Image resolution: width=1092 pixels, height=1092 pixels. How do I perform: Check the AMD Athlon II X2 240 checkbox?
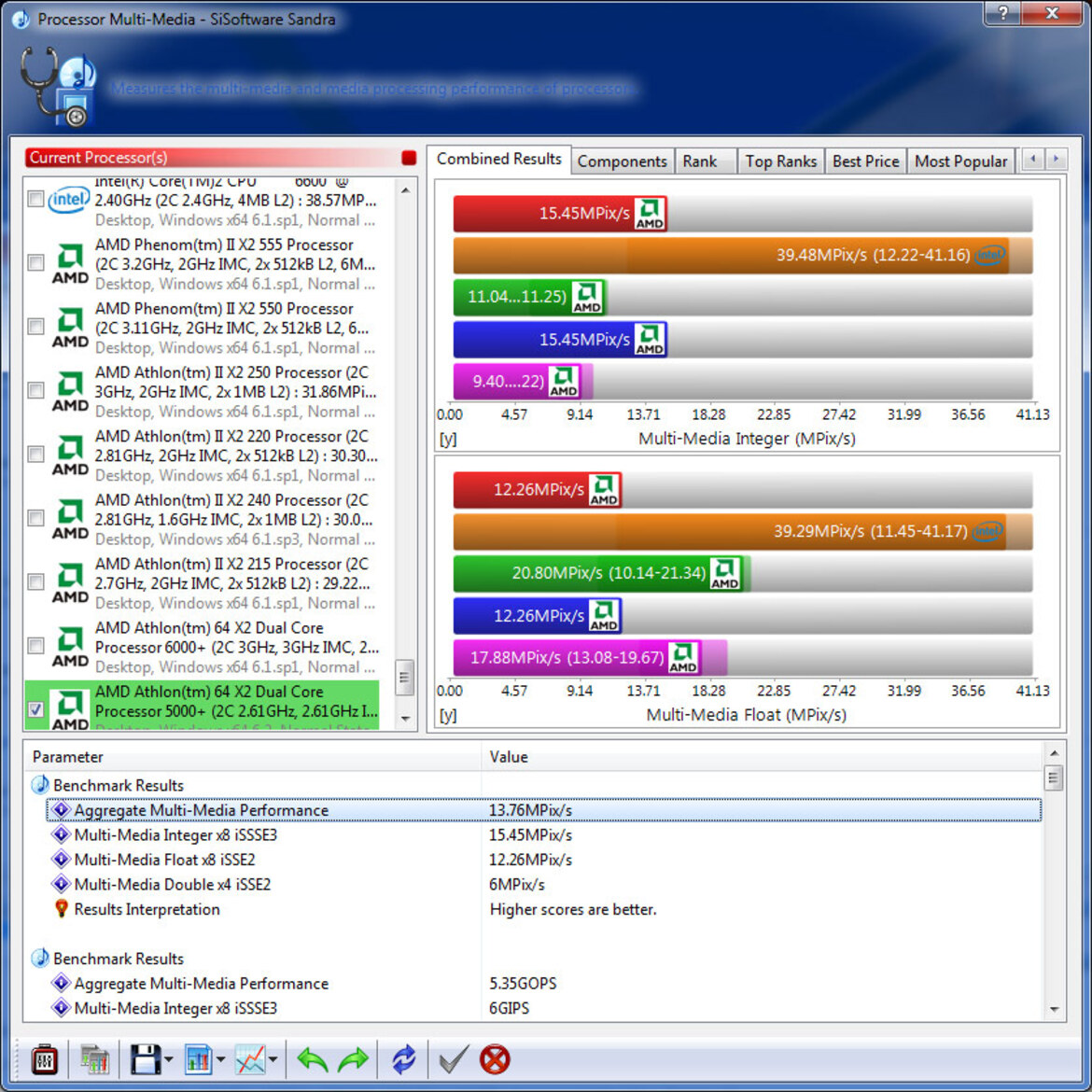pos(35,518)
